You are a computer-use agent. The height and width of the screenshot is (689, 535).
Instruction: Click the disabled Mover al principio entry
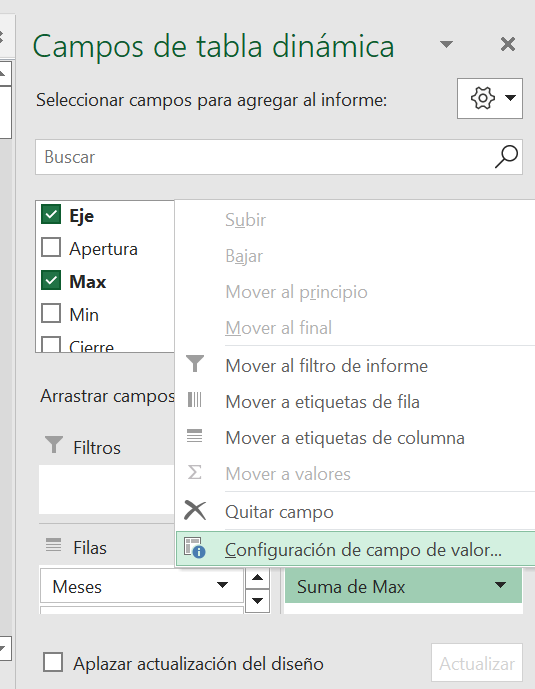pos(354,292)
